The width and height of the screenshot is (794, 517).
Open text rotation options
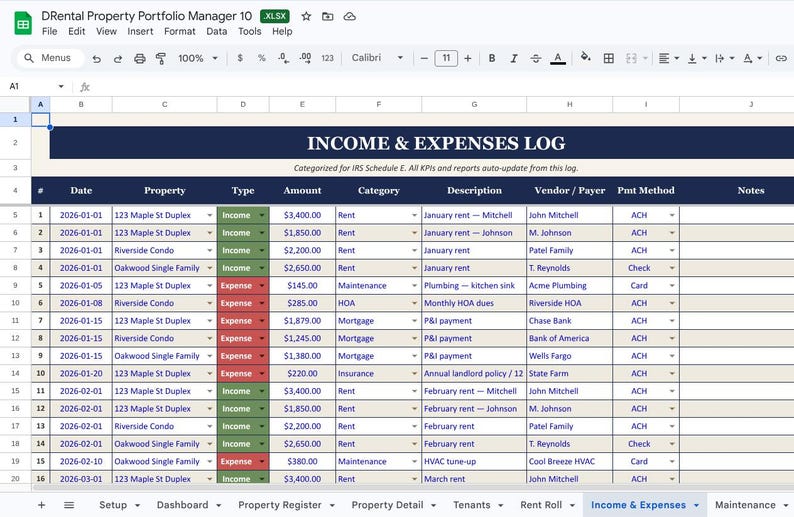[752, 58]
